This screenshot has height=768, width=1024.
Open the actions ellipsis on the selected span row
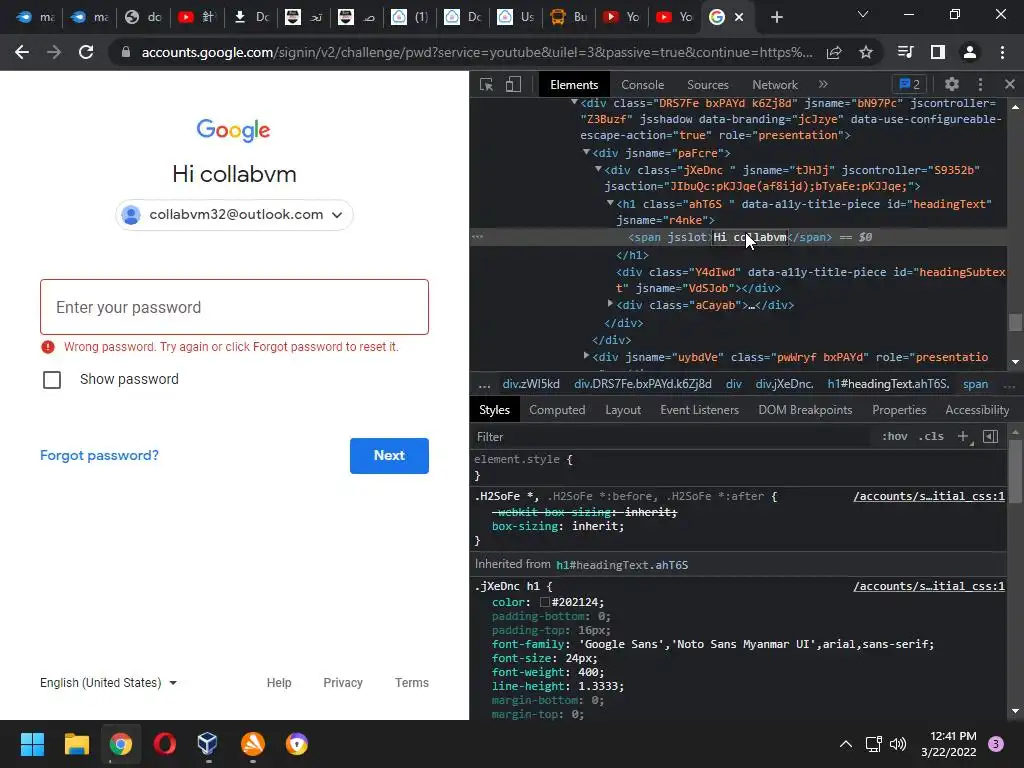point(477,236)
